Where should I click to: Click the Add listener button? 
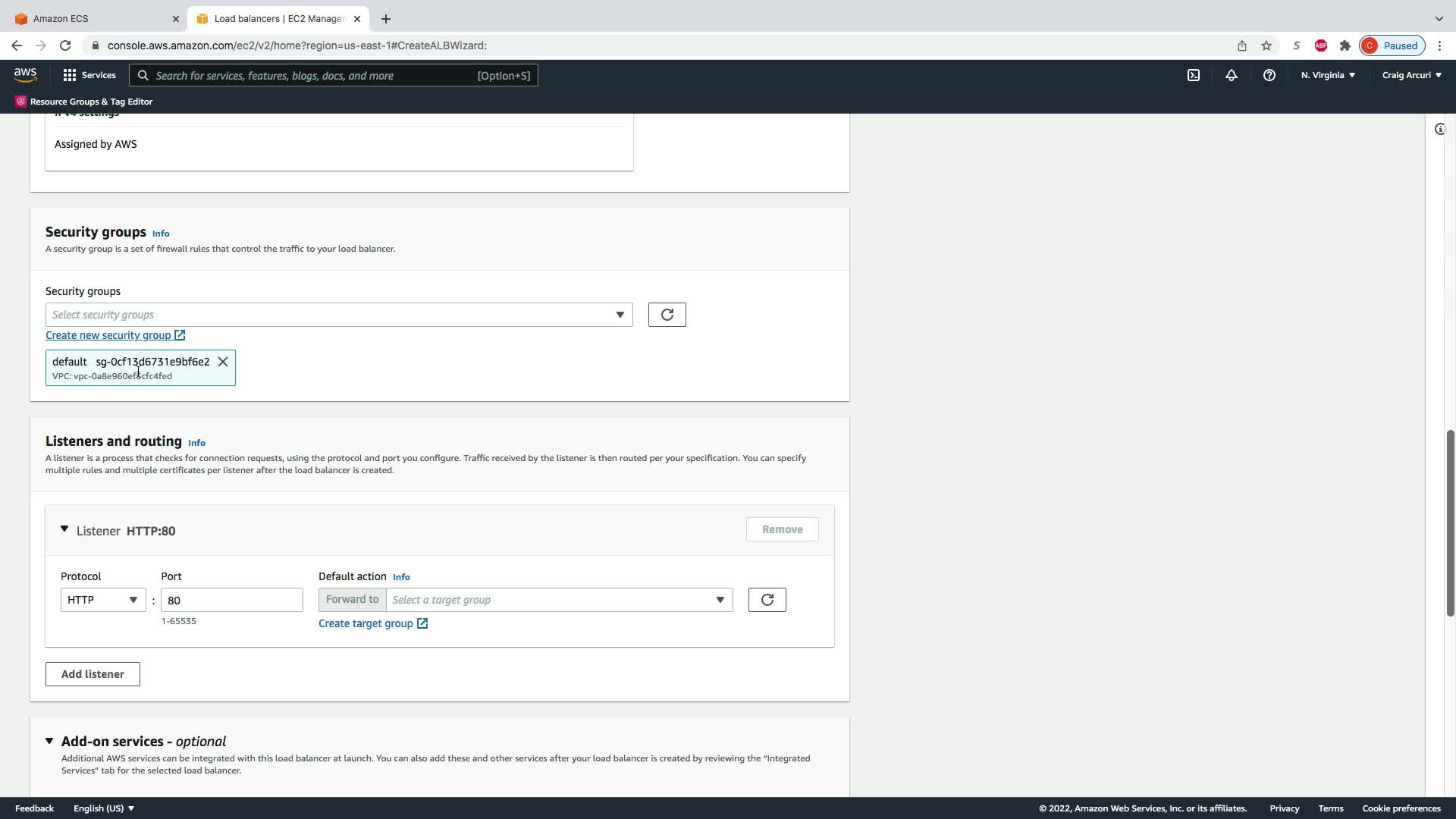(x=93, y=674)
